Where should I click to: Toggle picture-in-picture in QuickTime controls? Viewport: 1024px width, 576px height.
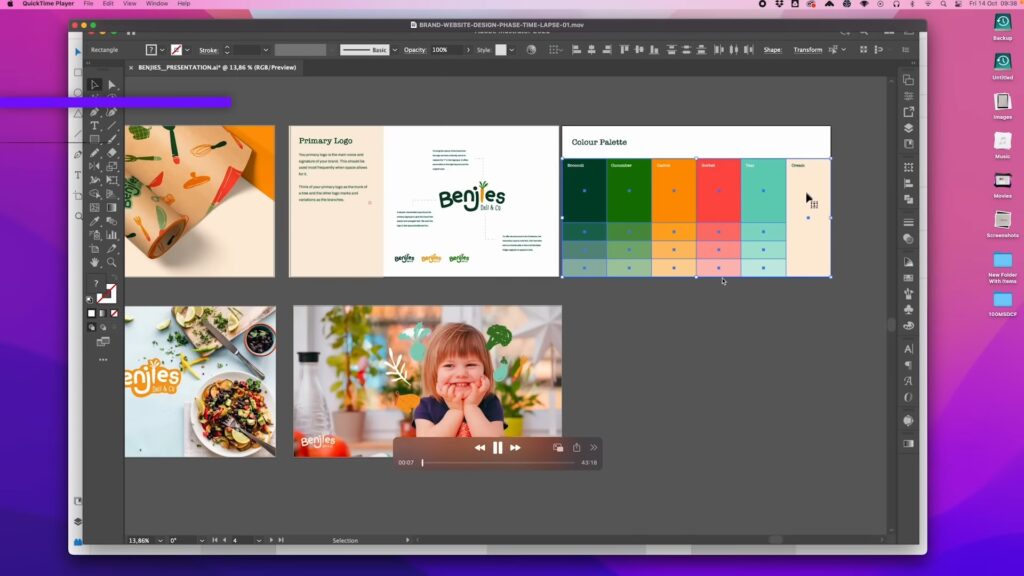pos(558,447)
